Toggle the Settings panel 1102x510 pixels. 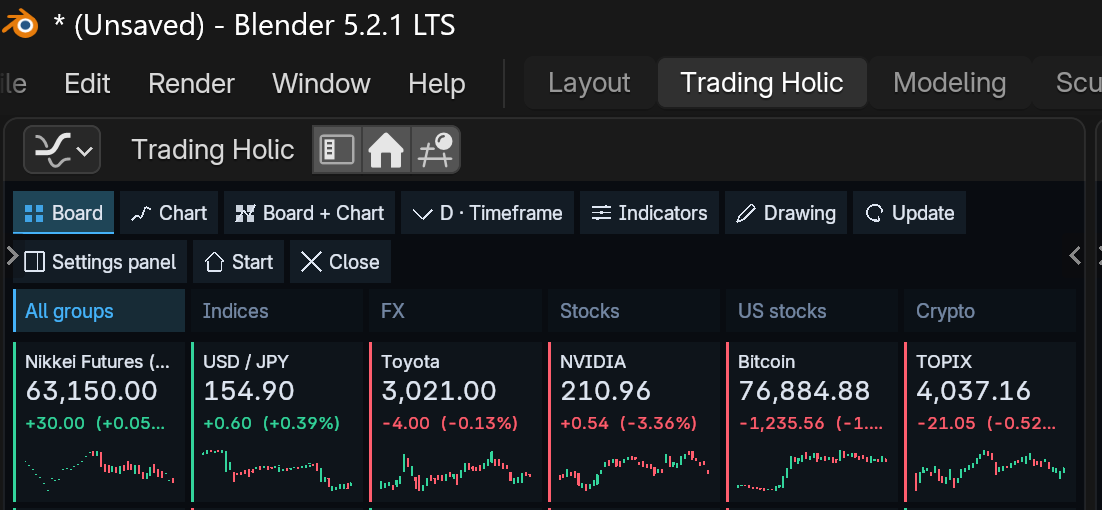[100, 262]
